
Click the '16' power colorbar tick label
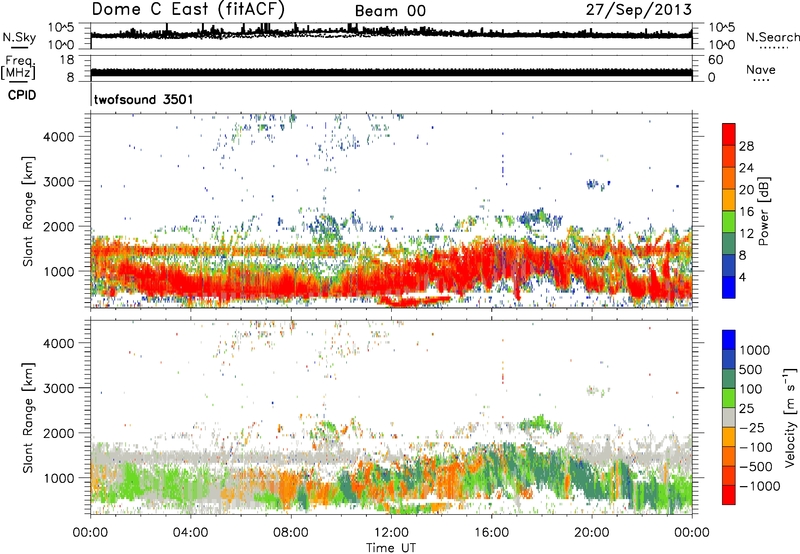[x=746, y=211]
